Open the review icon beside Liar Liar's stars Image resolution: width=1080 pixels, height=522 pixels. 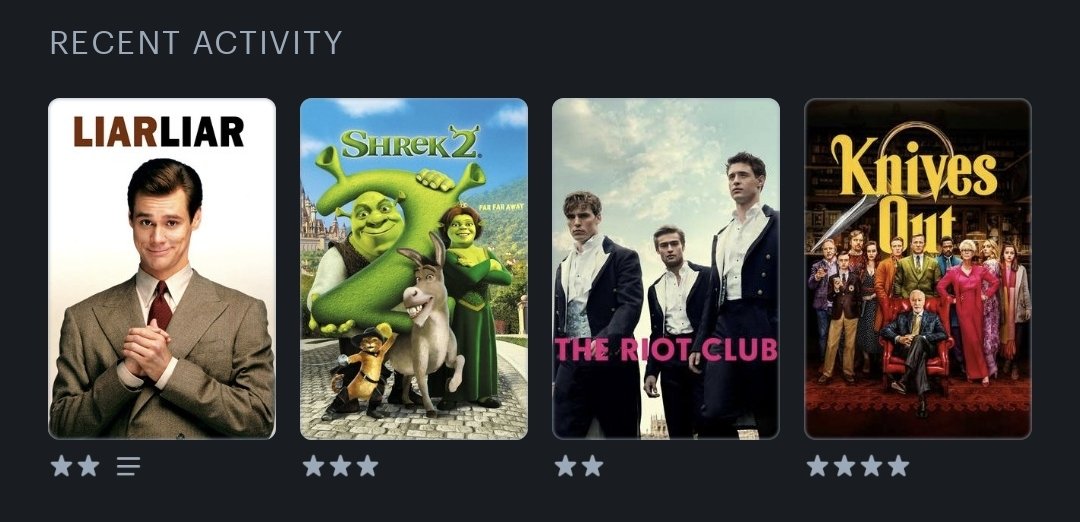point(128,466)
